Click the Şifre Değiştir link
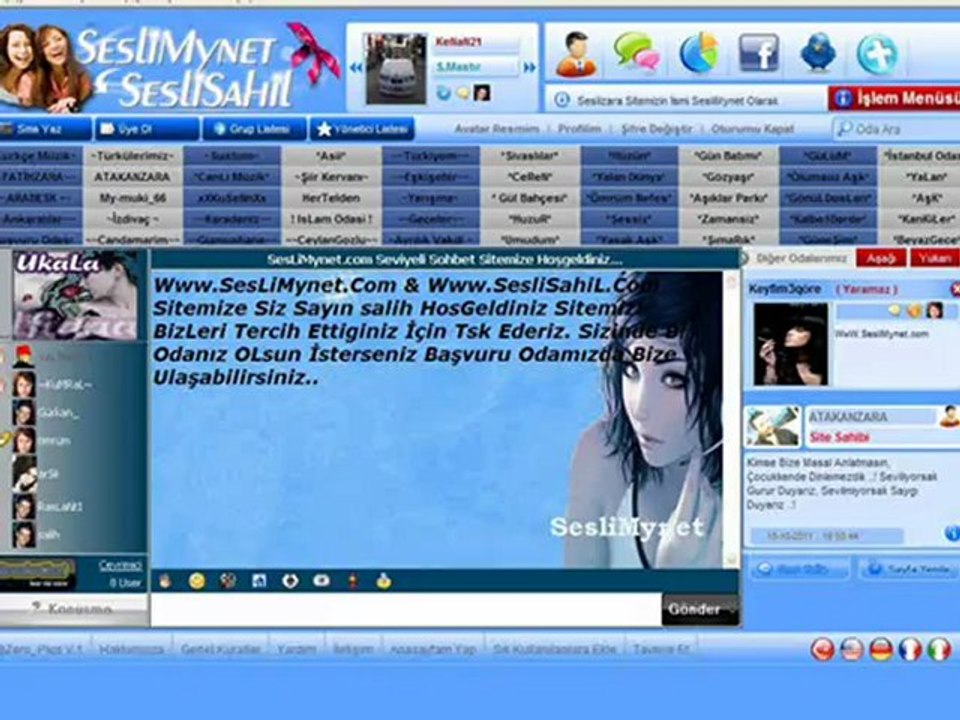The height and width of the screenshot is (720, 960). click(x=656, y=129)
